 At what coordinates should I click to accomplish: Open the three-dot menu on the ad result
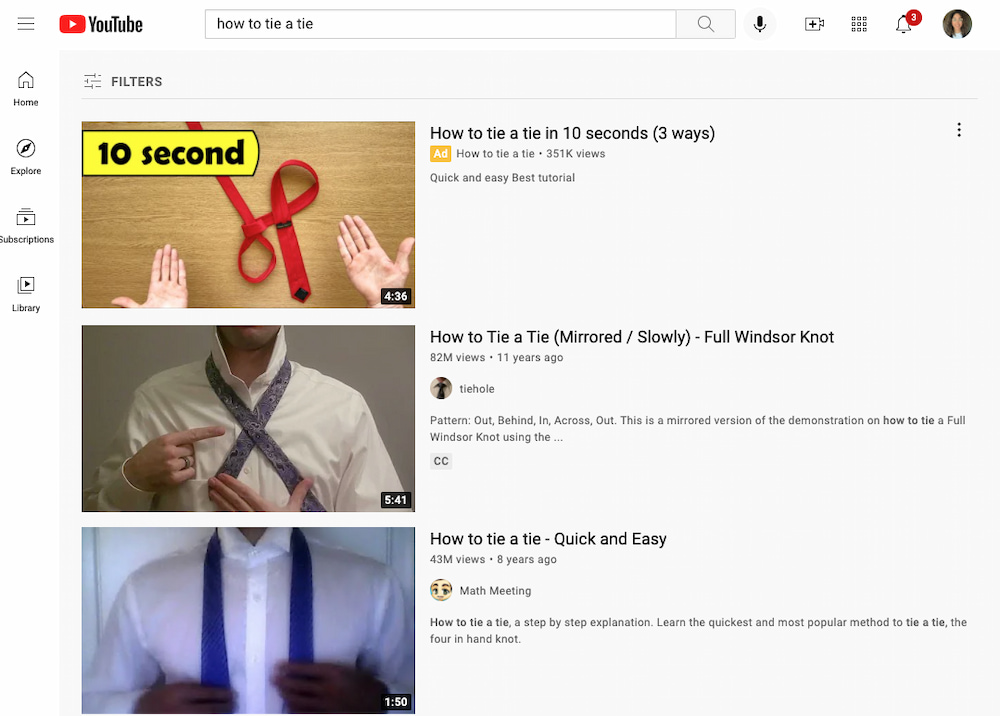pos(959,130)
